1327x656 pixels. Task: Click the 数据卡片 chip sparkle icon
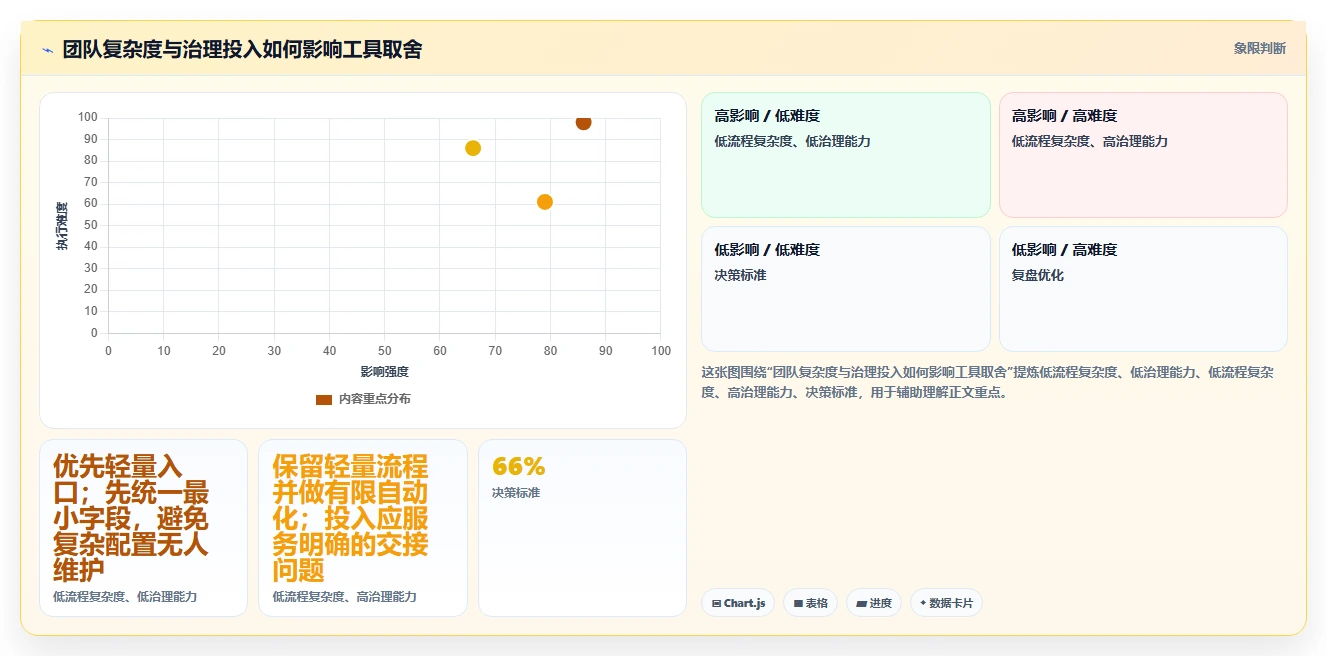(x=923, y=603)
